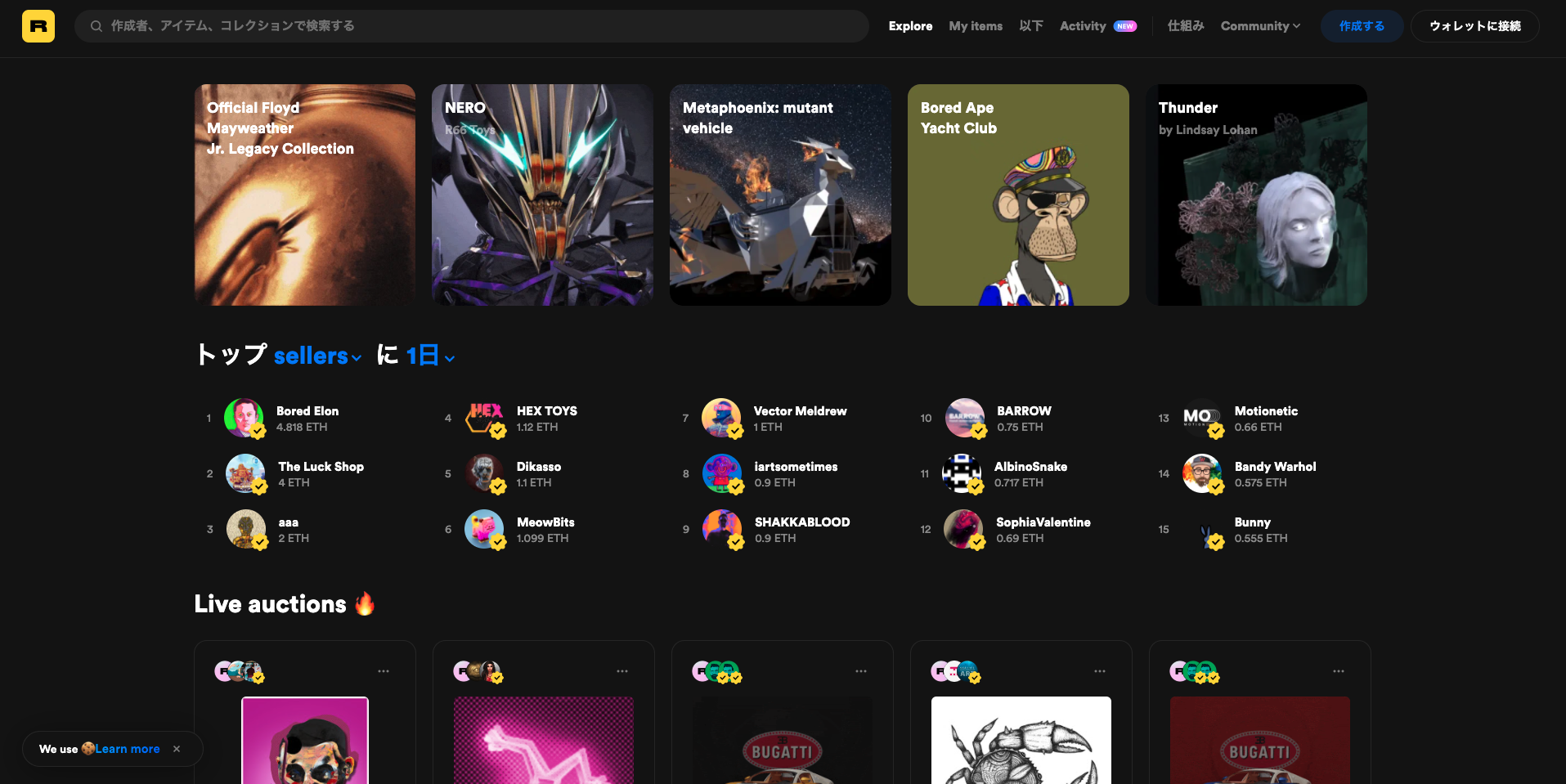This screenshot has height=784, width=1566.
Task: Dismiss the cookie notice banner
Action: [x=177, y=749]
